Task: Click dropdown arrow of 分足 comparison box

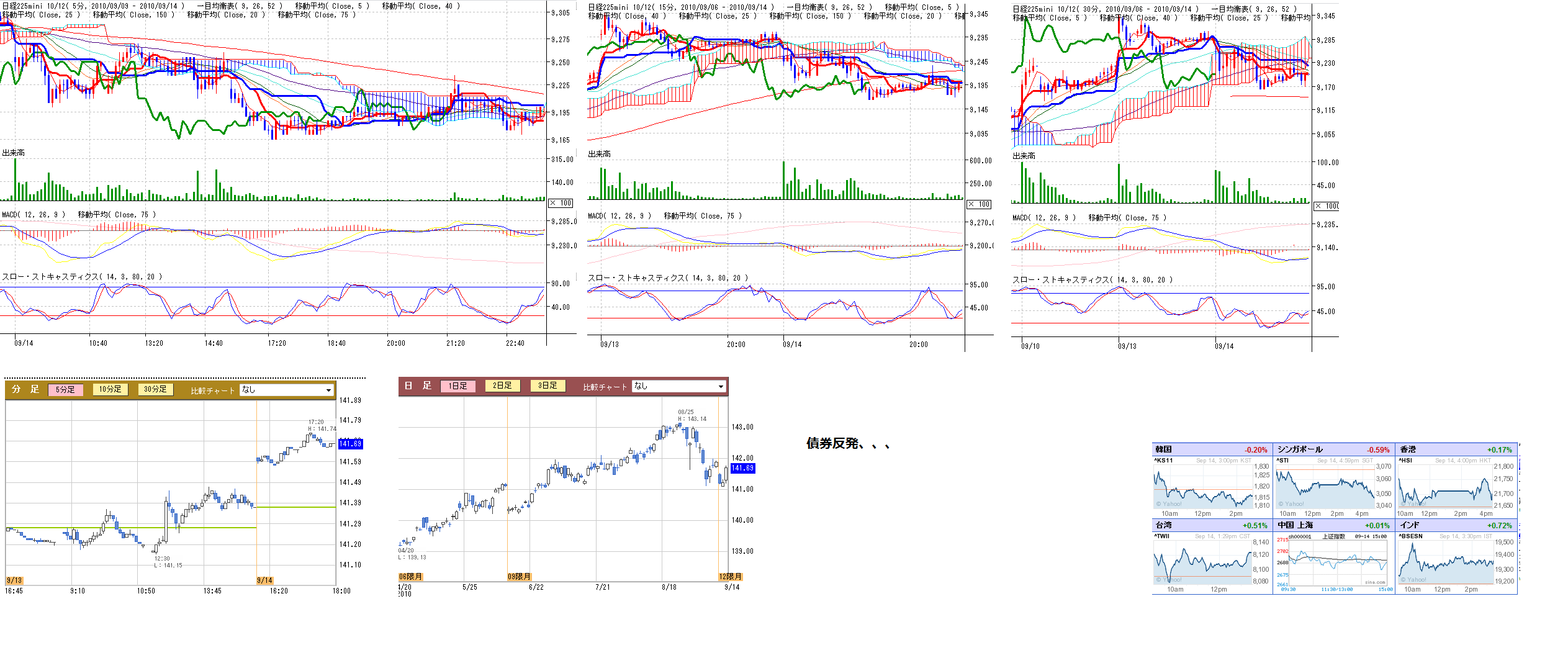Action: click(328, 390)
